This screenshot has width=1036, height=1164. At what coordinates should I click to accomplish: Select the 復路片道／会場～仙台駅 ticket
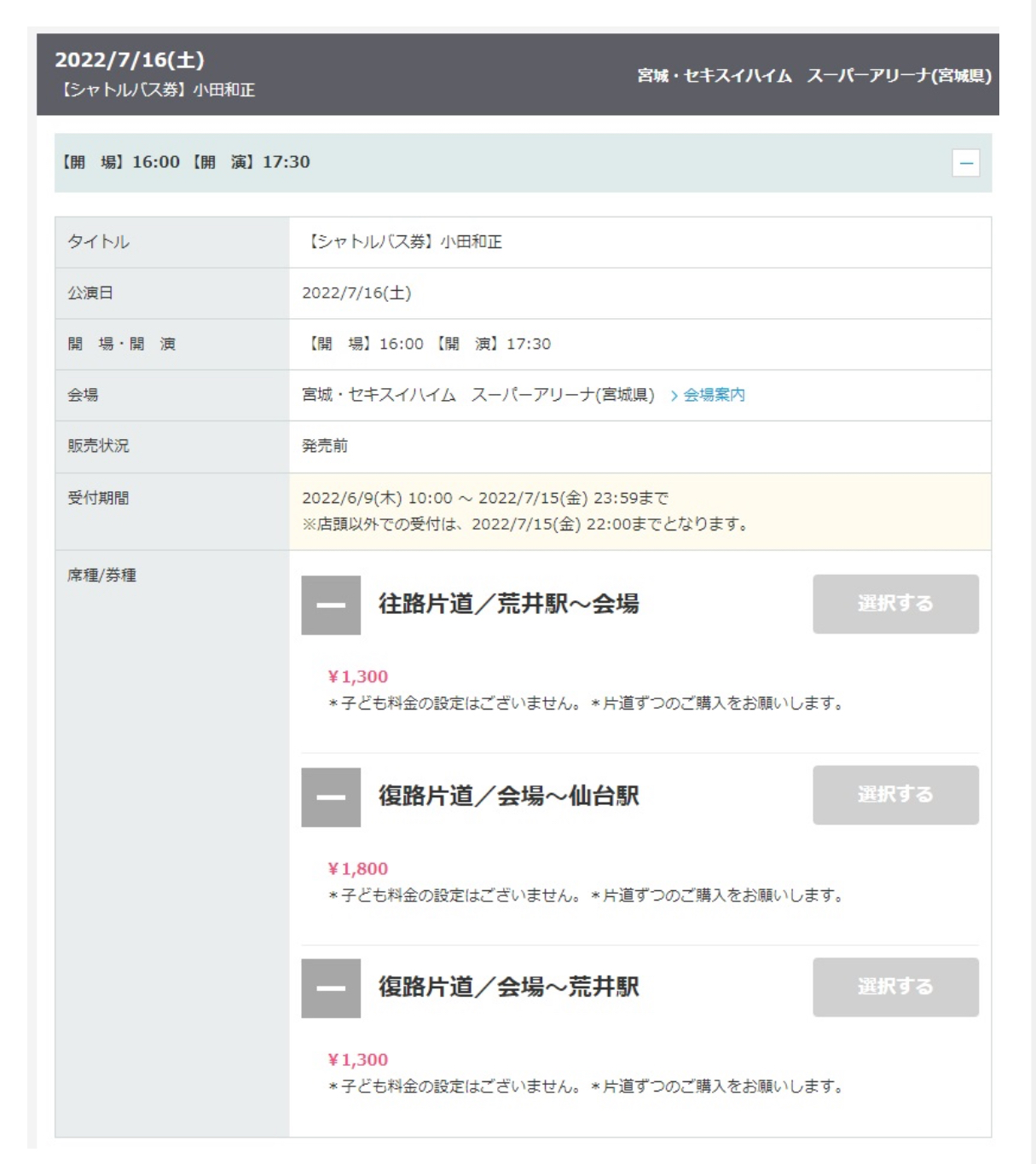point(895,795)
